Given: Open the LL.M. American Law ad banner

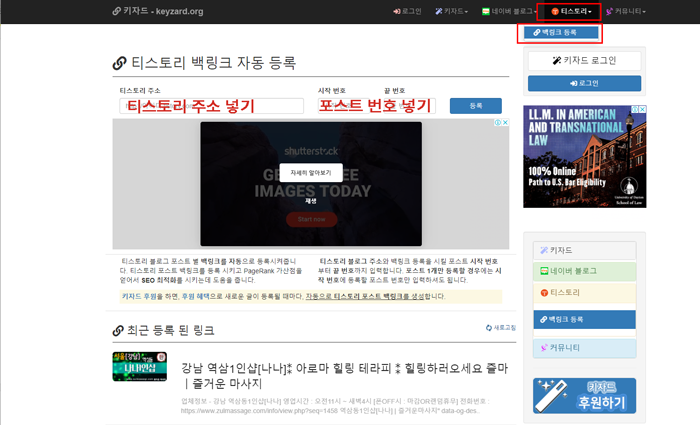Looking at the screenshot, I should coord(584,157).
